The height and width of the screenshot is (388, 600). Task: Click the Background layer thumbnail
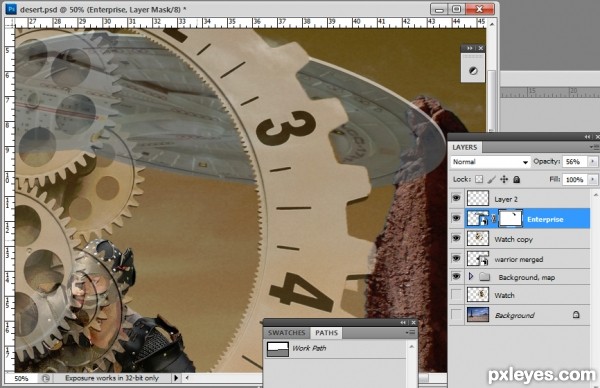tap(478, 315)
